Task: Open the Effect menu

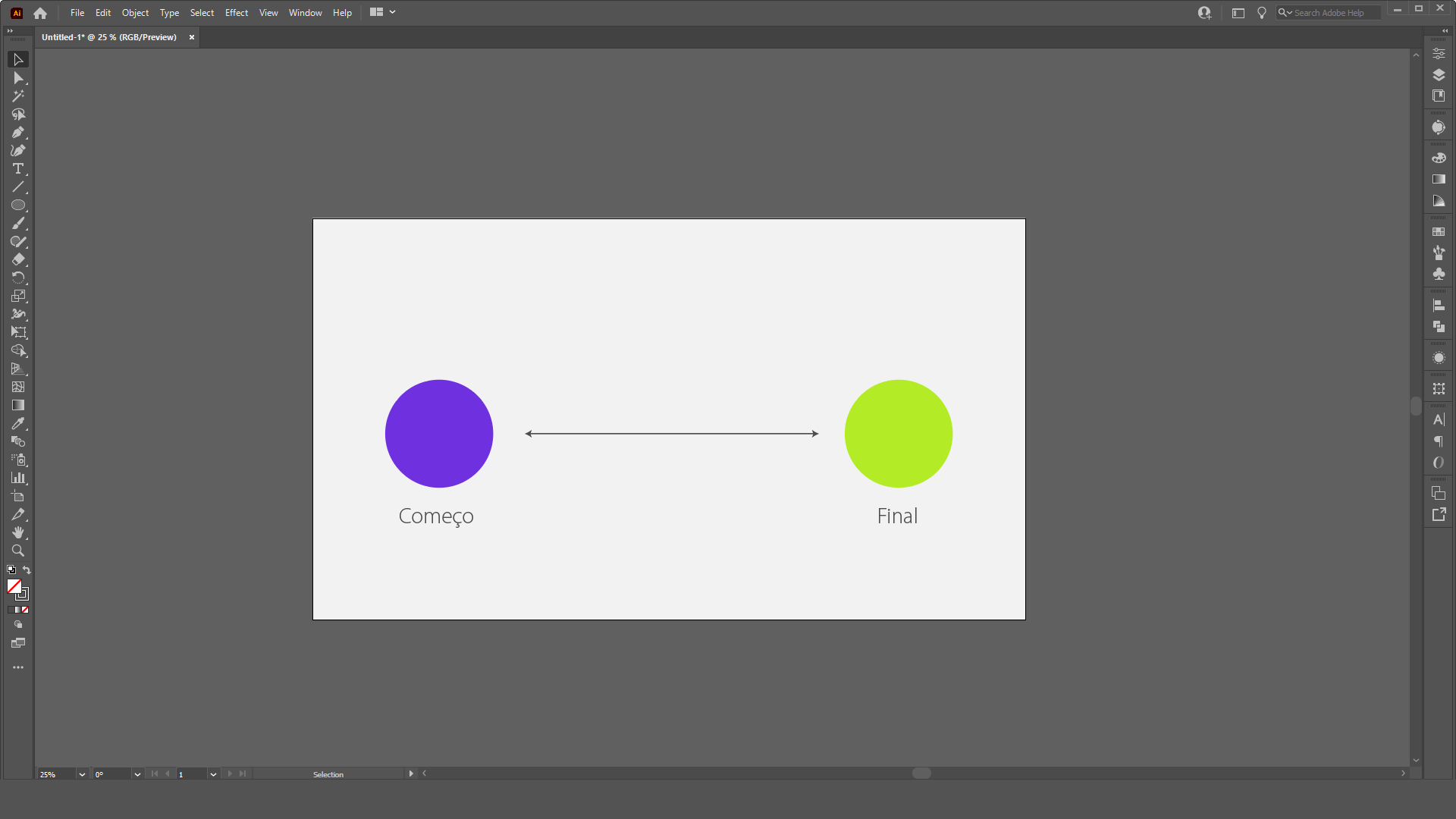Action: [x=237, y=13]
